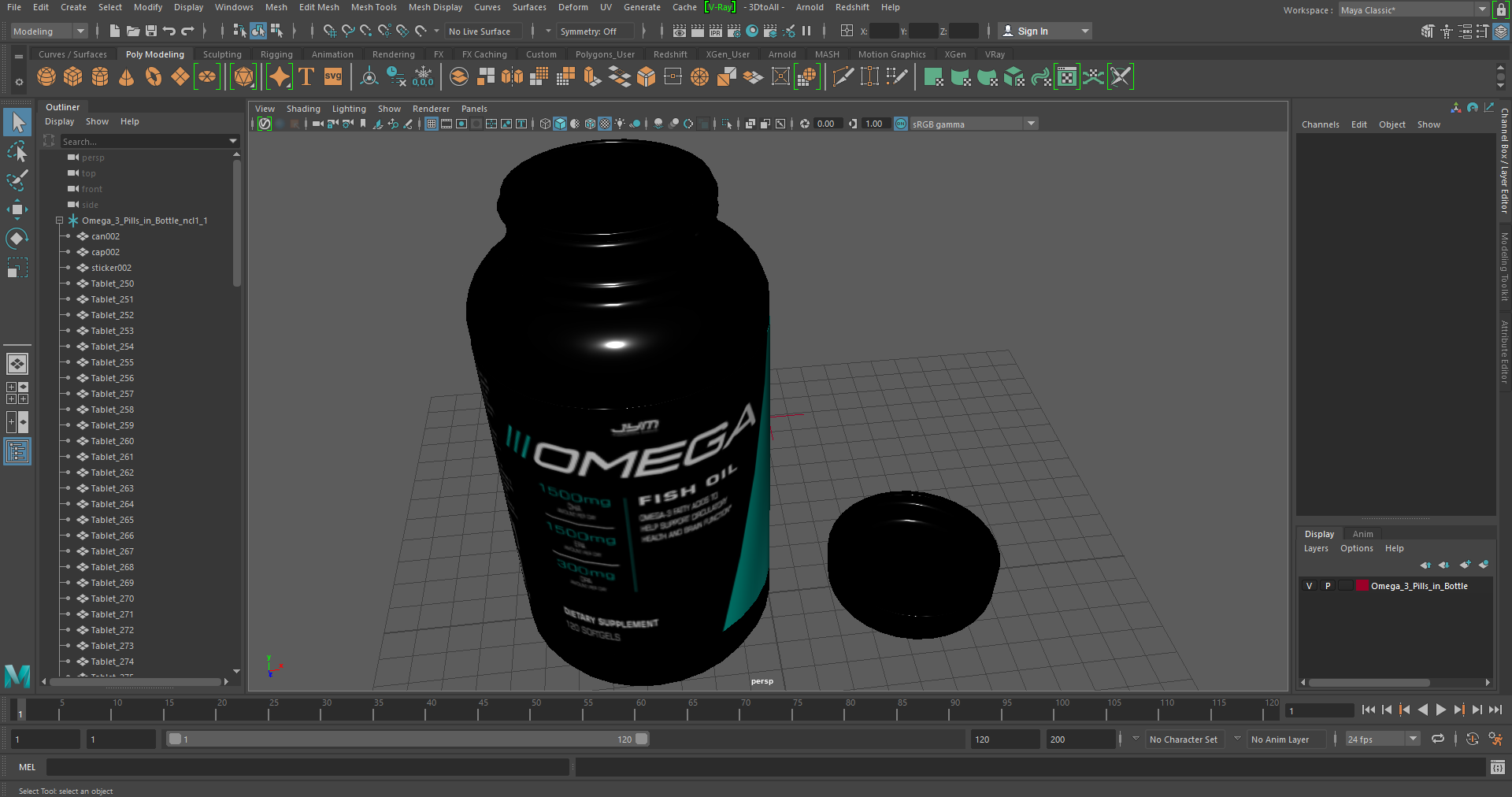Image resolution: width=1512 pixels, height=797 pixels.
Task: Switch to the Anim layer tab
Action: pyautogui.click(x=1362, y=534)
